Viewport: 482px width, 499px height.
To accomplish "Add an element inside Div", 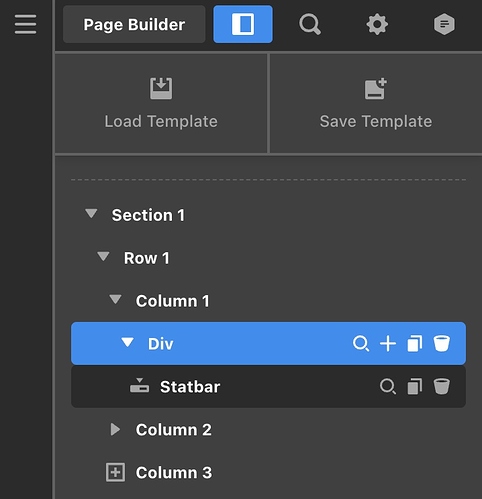I will click(x=388, y=344).
